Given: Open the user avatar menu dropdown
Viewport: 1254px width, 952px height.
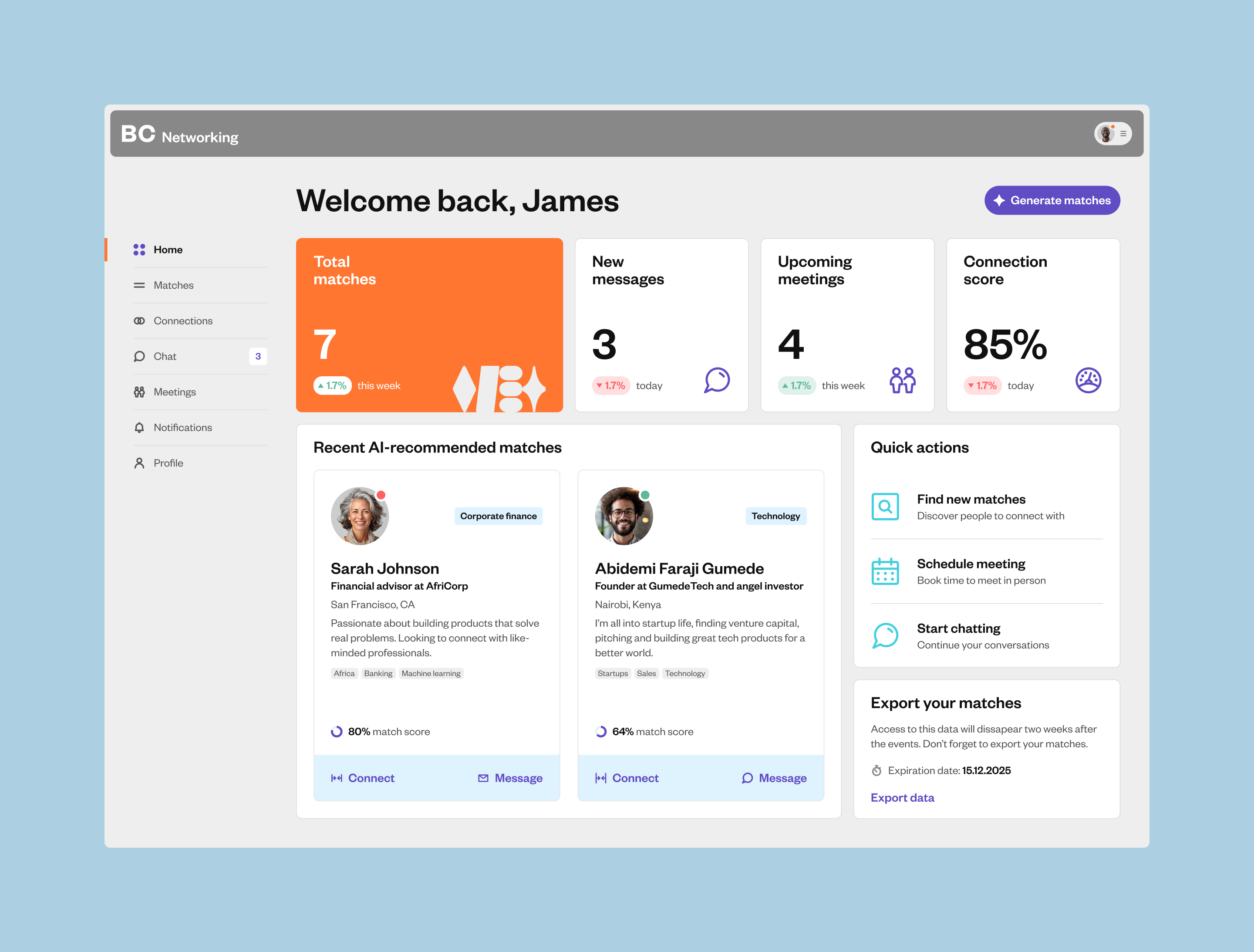Looking at the screenshot, I should [1112, 134].
